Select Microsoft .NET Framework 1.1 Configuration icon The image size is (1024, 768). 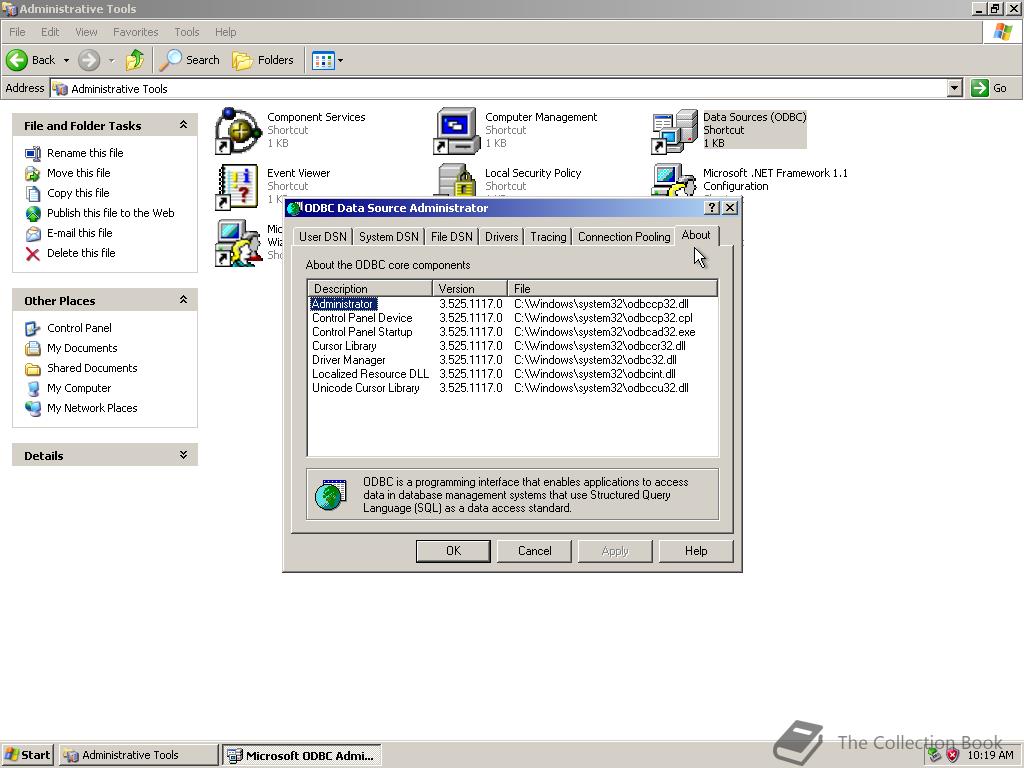(675, 181)
